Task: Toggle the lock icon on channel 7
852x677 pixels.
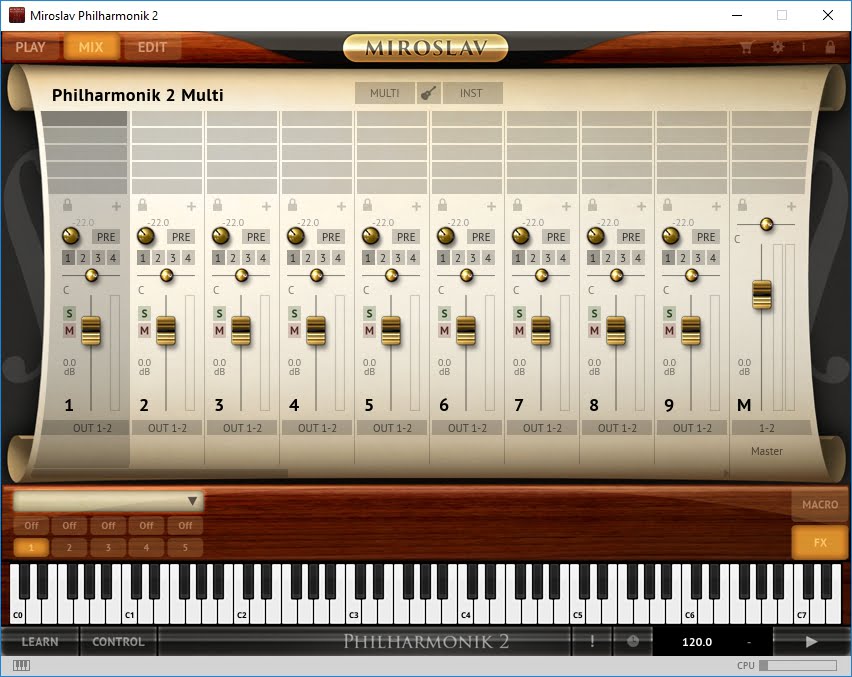Action: coord(517,205)
